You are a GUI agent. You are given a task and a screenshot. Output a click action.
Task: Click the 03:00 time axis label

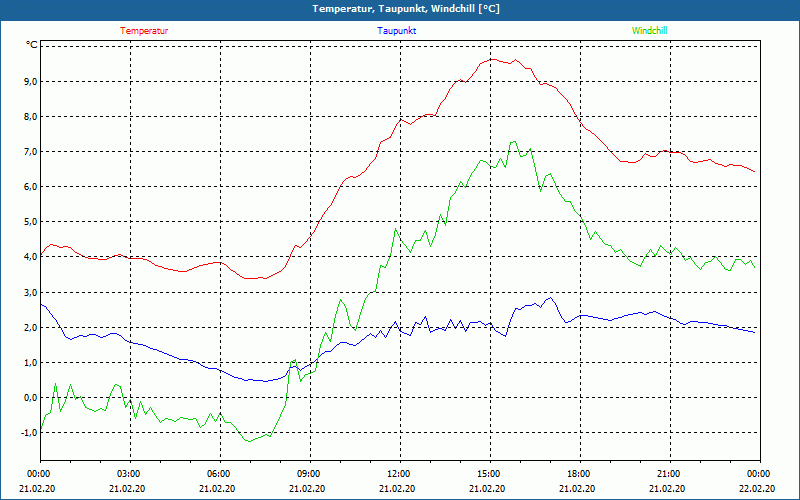130,474
